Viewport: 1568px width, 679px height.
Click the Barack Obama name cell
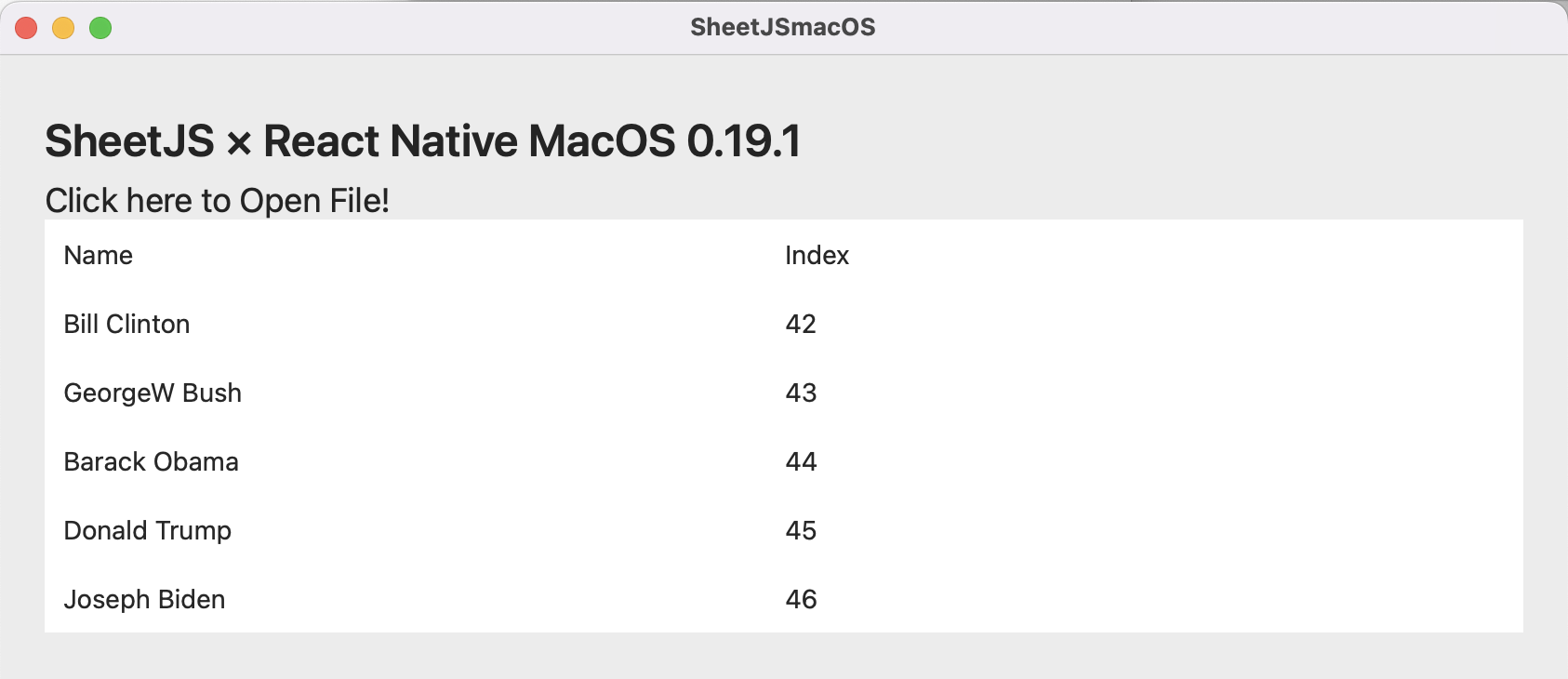[151, 462]
